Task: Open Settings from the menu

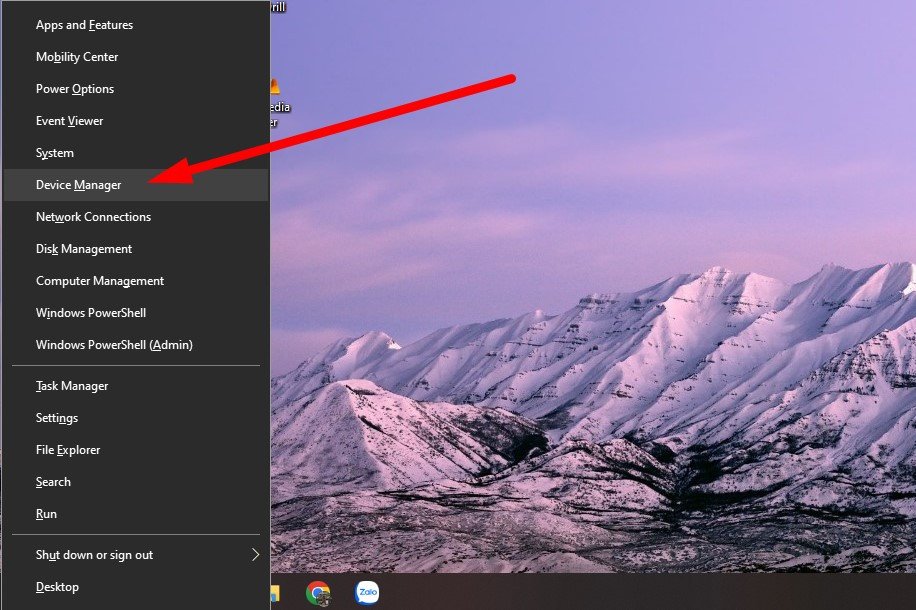Action: 56,418
